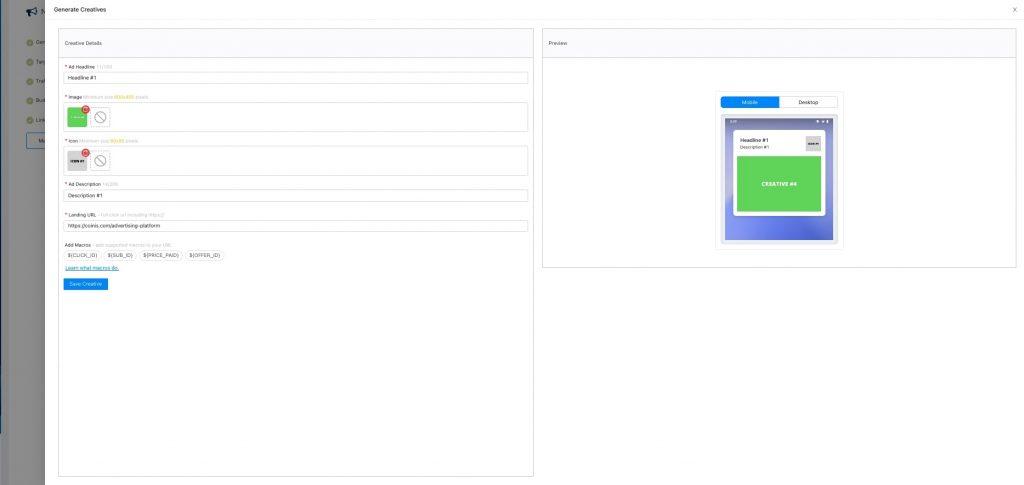1024x485 pixels.
Task: Insert the ${SUB_ID} macro
Action: pyautogui.click(x=121, y=255)
